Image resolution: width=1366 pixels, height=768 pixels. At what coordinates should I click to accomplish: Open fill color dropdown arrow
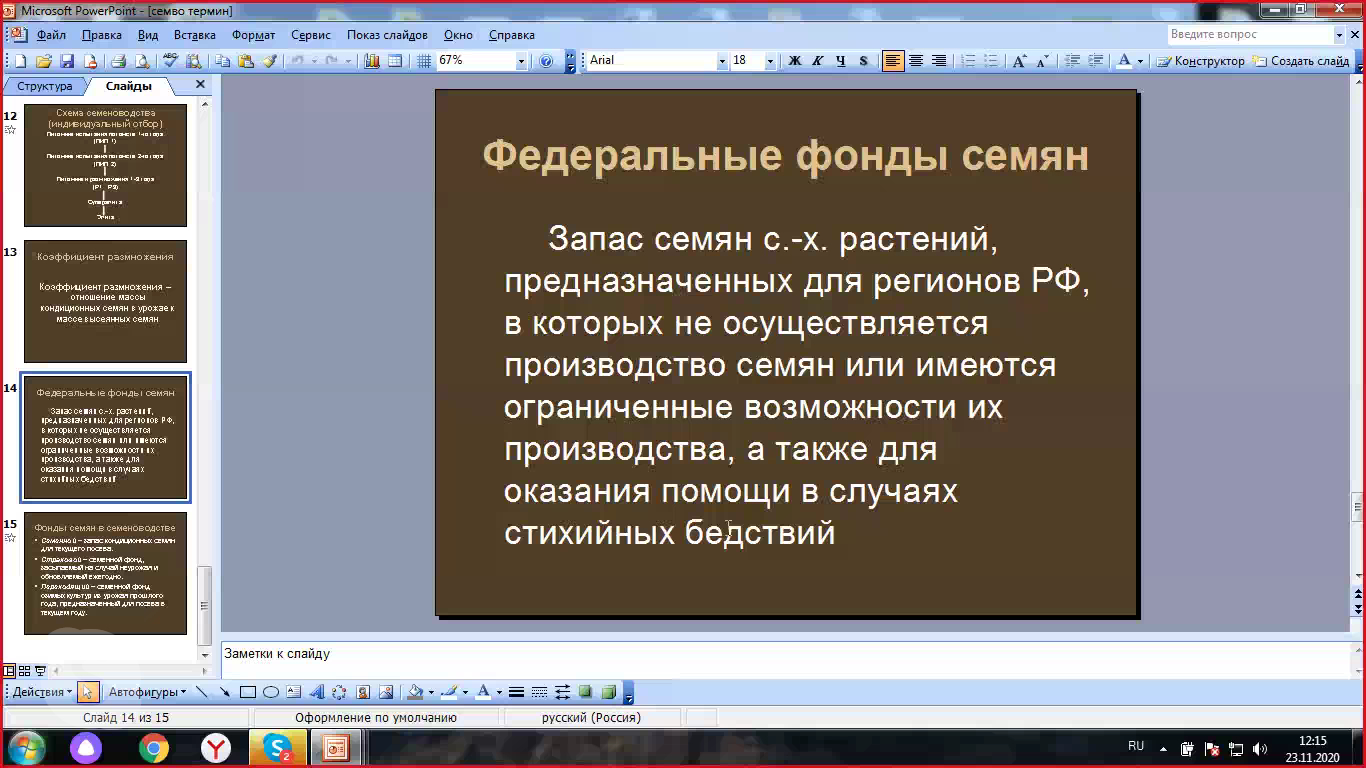[431, 692]
